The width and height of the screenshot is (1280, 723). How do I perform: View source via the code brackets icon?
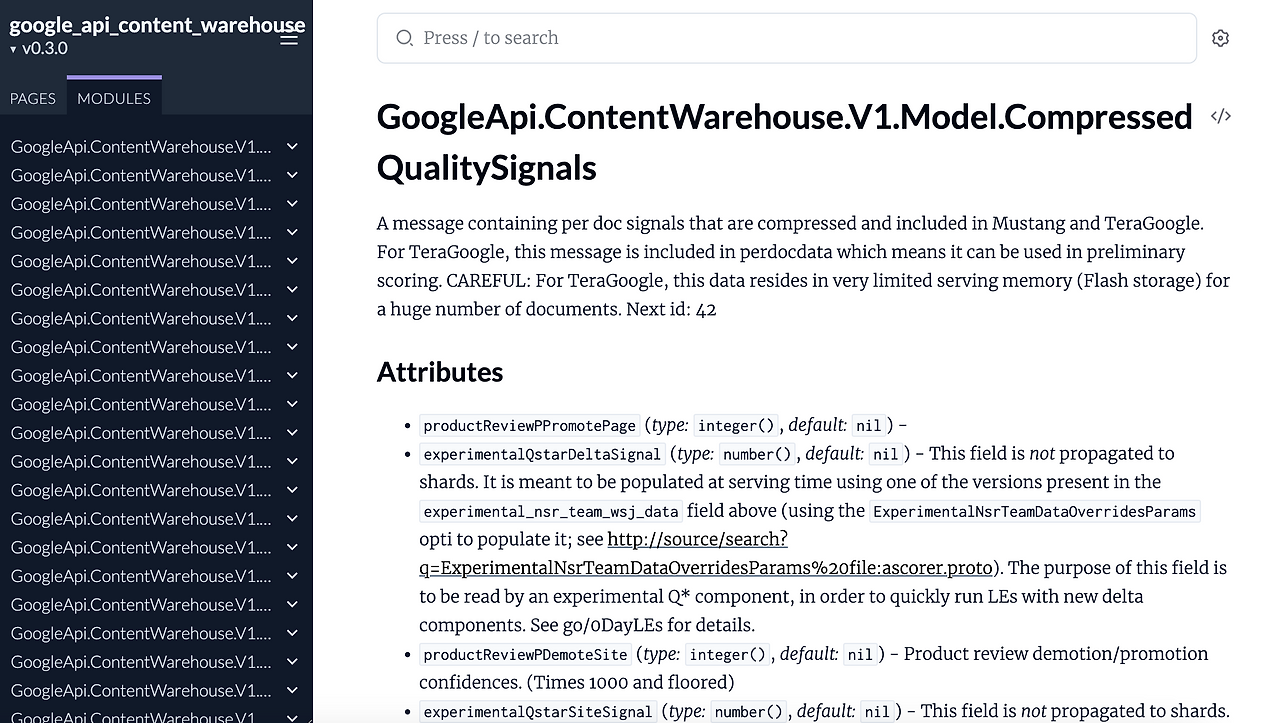tap(1220, 116)
